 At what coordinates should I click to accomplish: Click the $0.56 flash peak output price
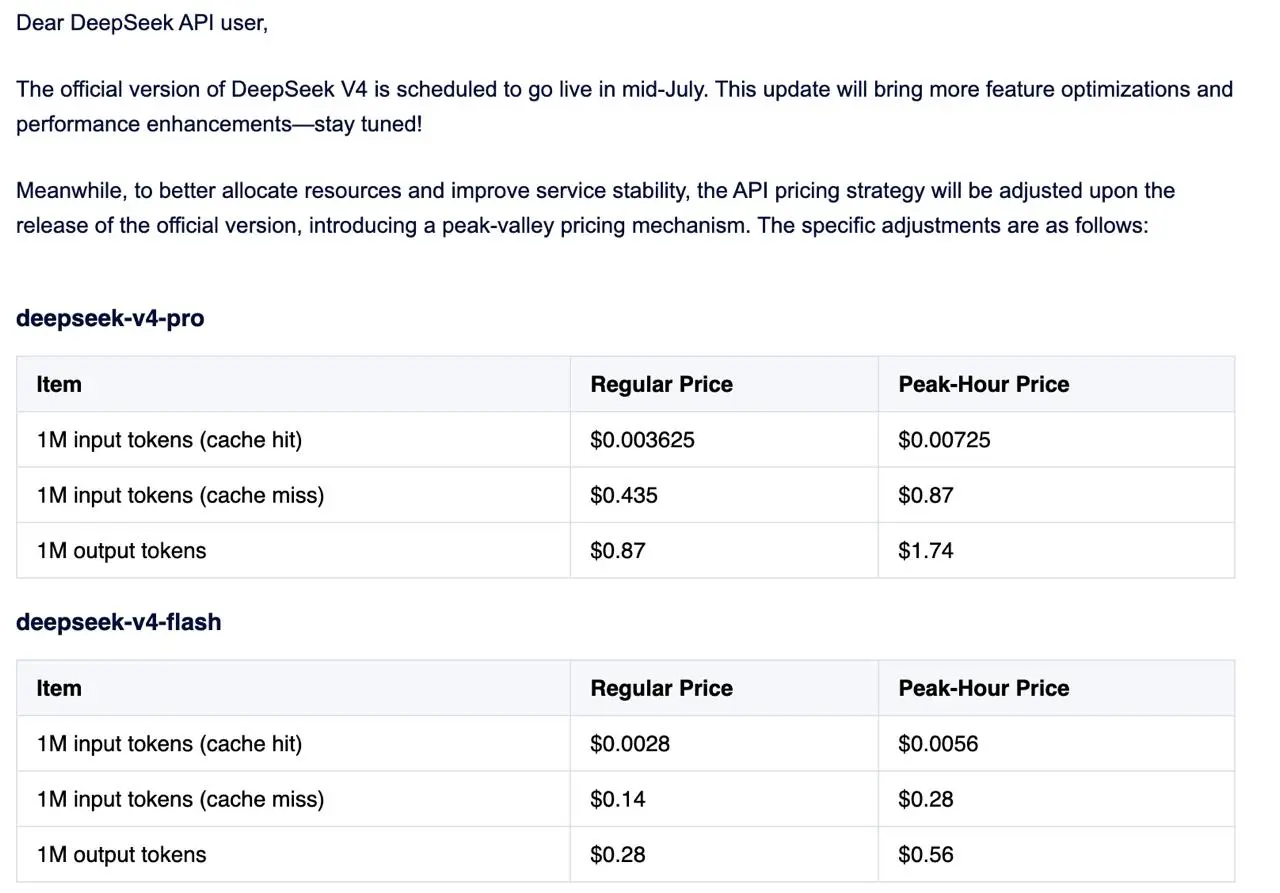pyautogui.click(x=926, y=855)
